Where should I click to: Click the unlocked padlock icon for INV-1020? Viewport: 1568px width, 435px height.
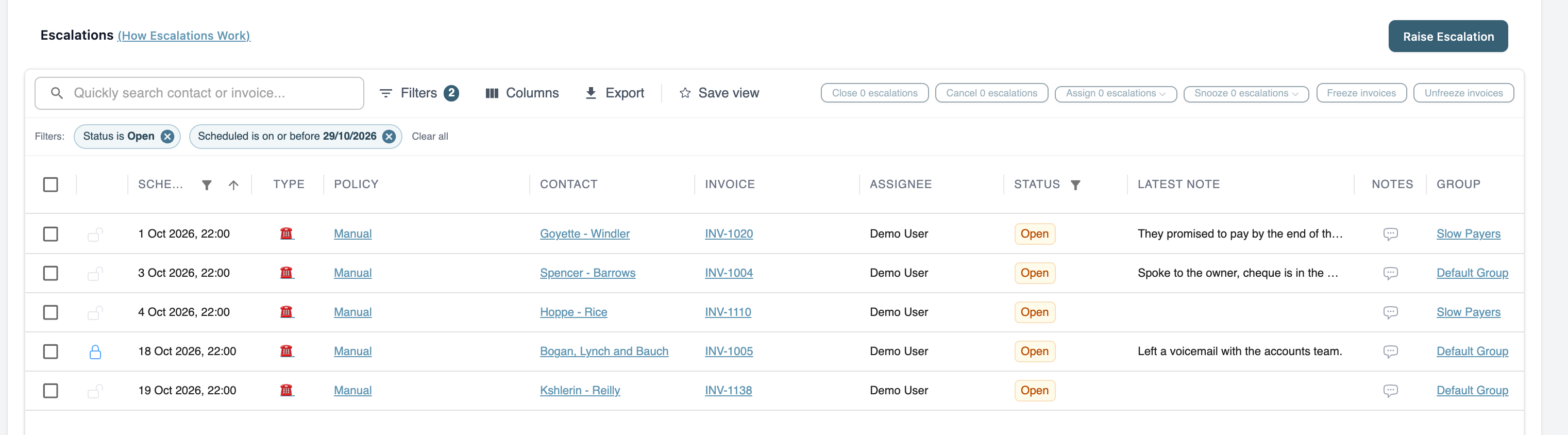[x=95, y=234]
